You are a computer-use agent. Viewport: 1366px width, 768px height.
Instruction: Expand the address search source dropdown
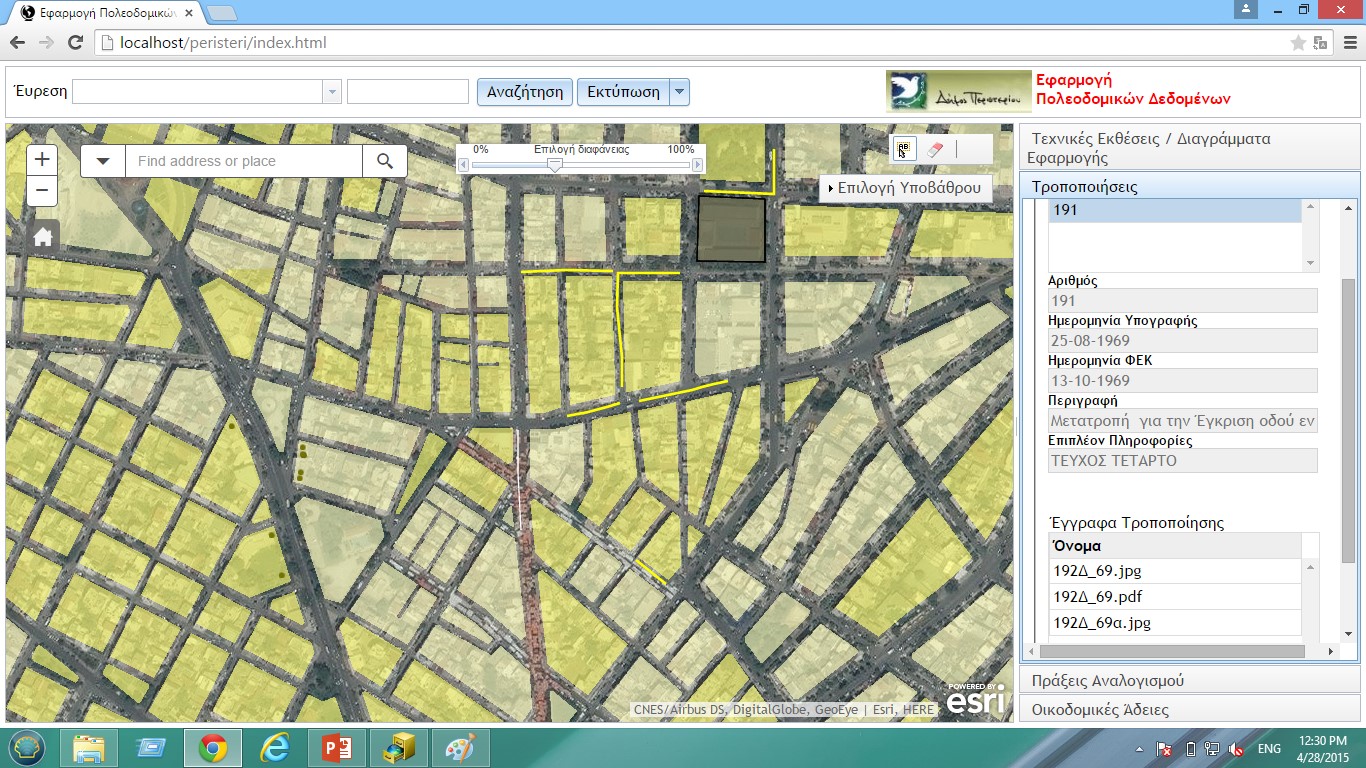102,161
